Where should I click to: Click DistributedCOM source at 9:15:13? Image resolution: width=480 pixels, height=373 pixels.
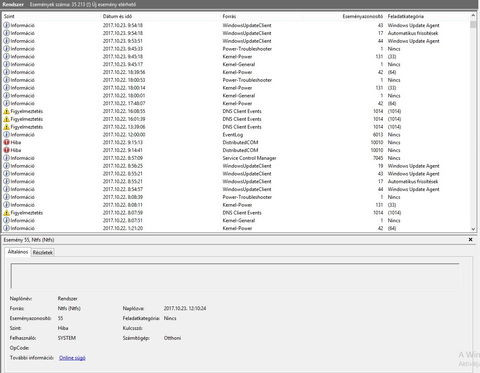(240, 142)
